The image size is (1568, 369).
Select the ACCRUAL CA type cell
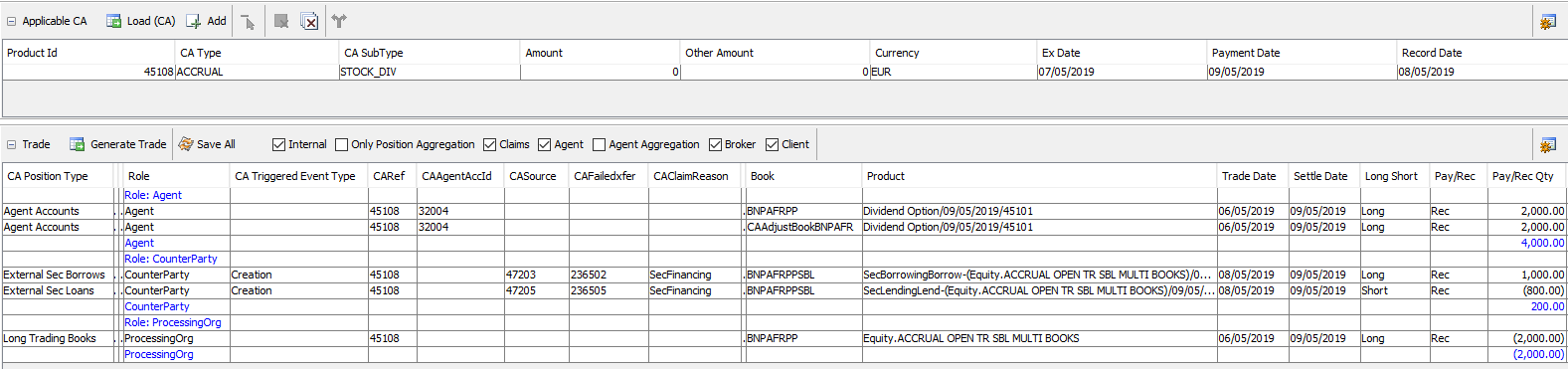pyautogui.click(x=257, y=73)
